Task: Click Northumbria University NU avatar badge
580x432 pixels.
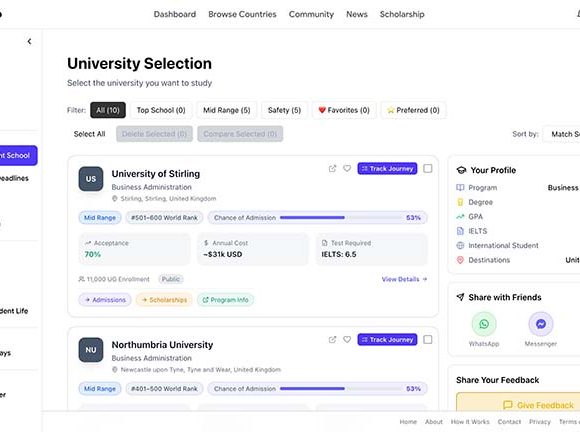Action: click(x=91, y=350)
